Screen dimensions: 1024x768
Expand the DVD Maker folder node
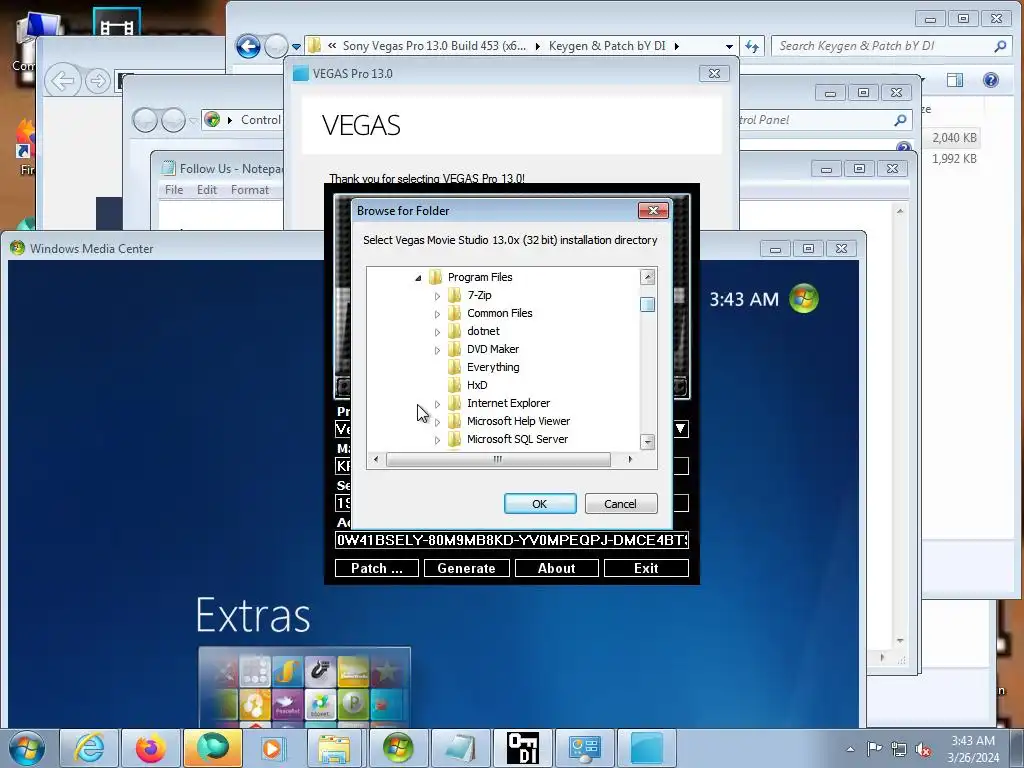click(437, 350)
